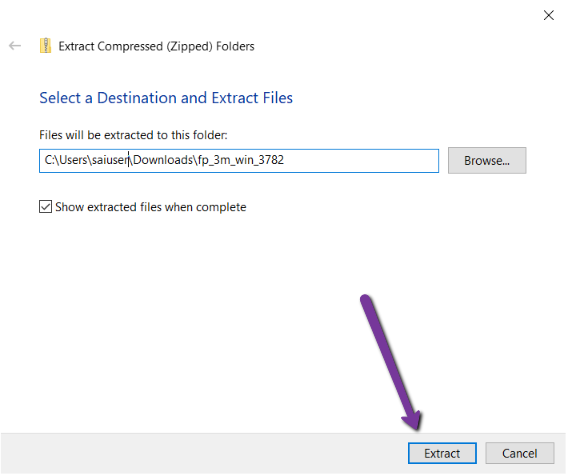The image size is (566, 474).
Task: Cancel the extraction dialog
Action: point(519,453)
